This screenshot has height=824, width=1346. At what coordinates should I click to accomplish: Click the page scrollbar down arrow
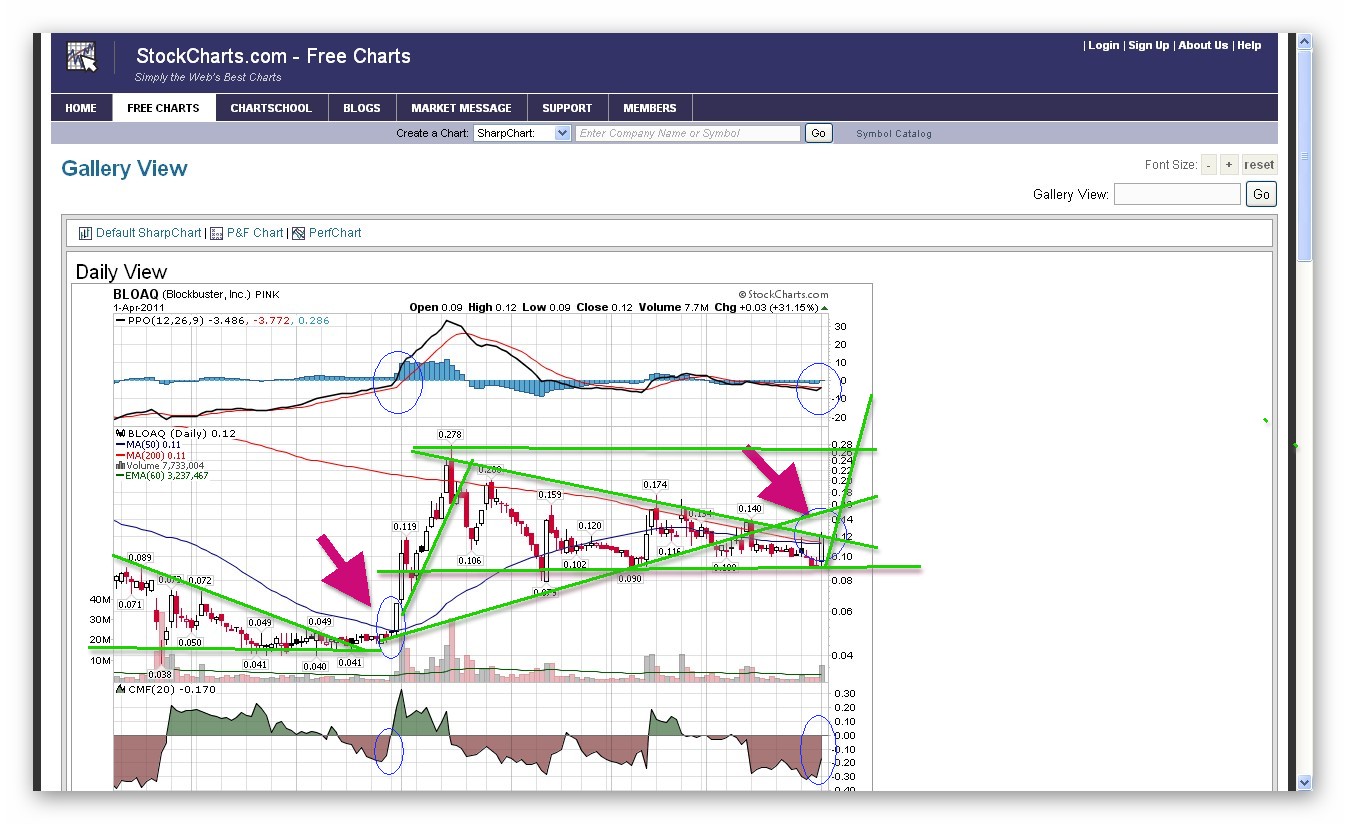1304,782
